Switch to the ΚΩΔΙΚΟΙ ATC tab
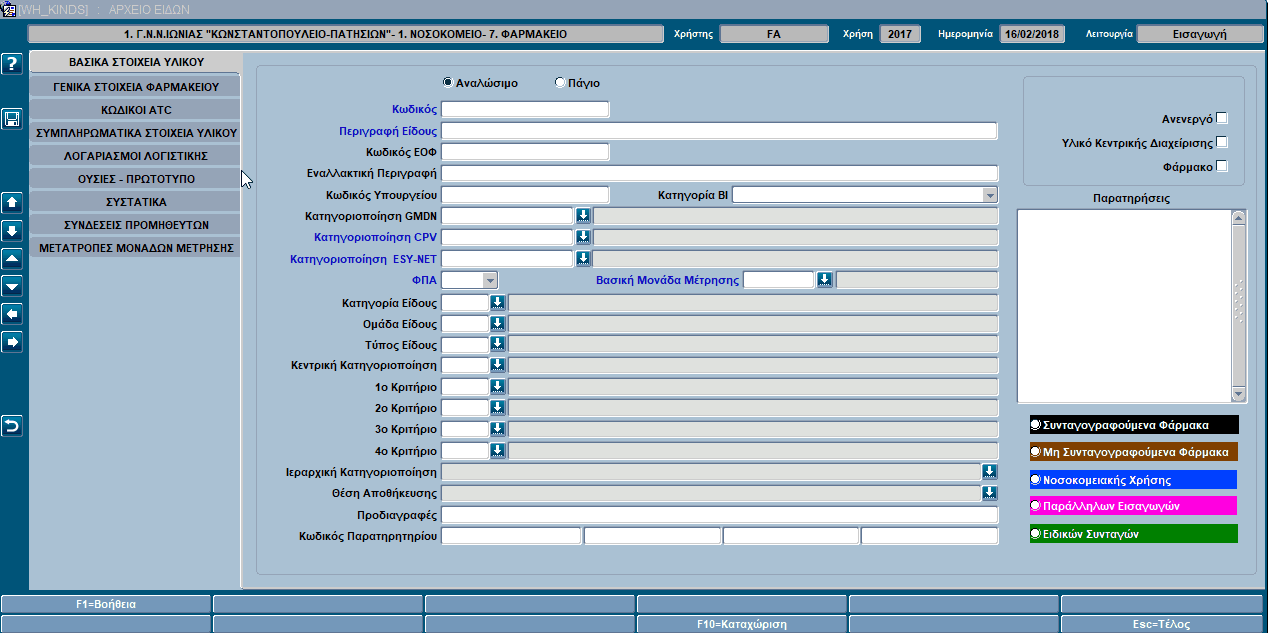Viewport: 1272px width, 633px height. point(136,110)
